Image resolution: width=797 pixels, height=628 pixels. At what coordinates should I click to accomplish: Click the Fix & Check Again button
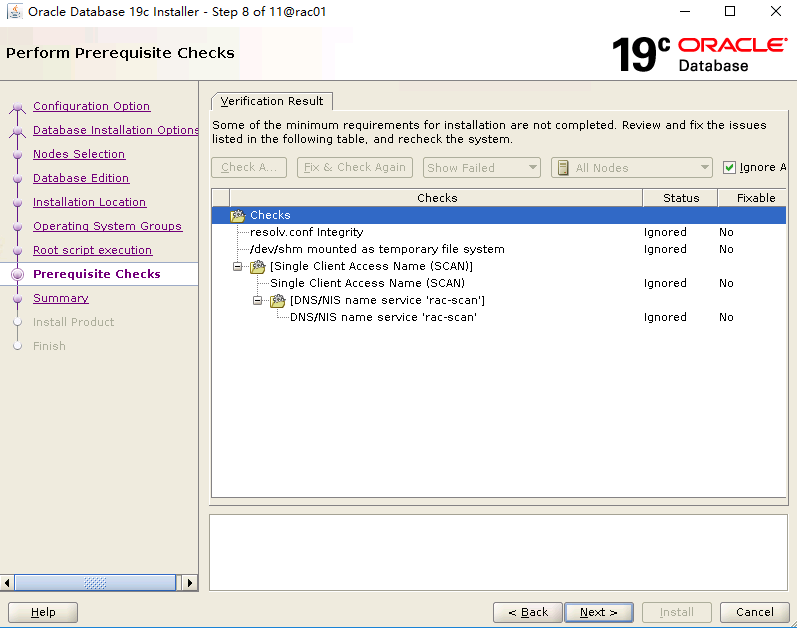click(x=355, y=168)
